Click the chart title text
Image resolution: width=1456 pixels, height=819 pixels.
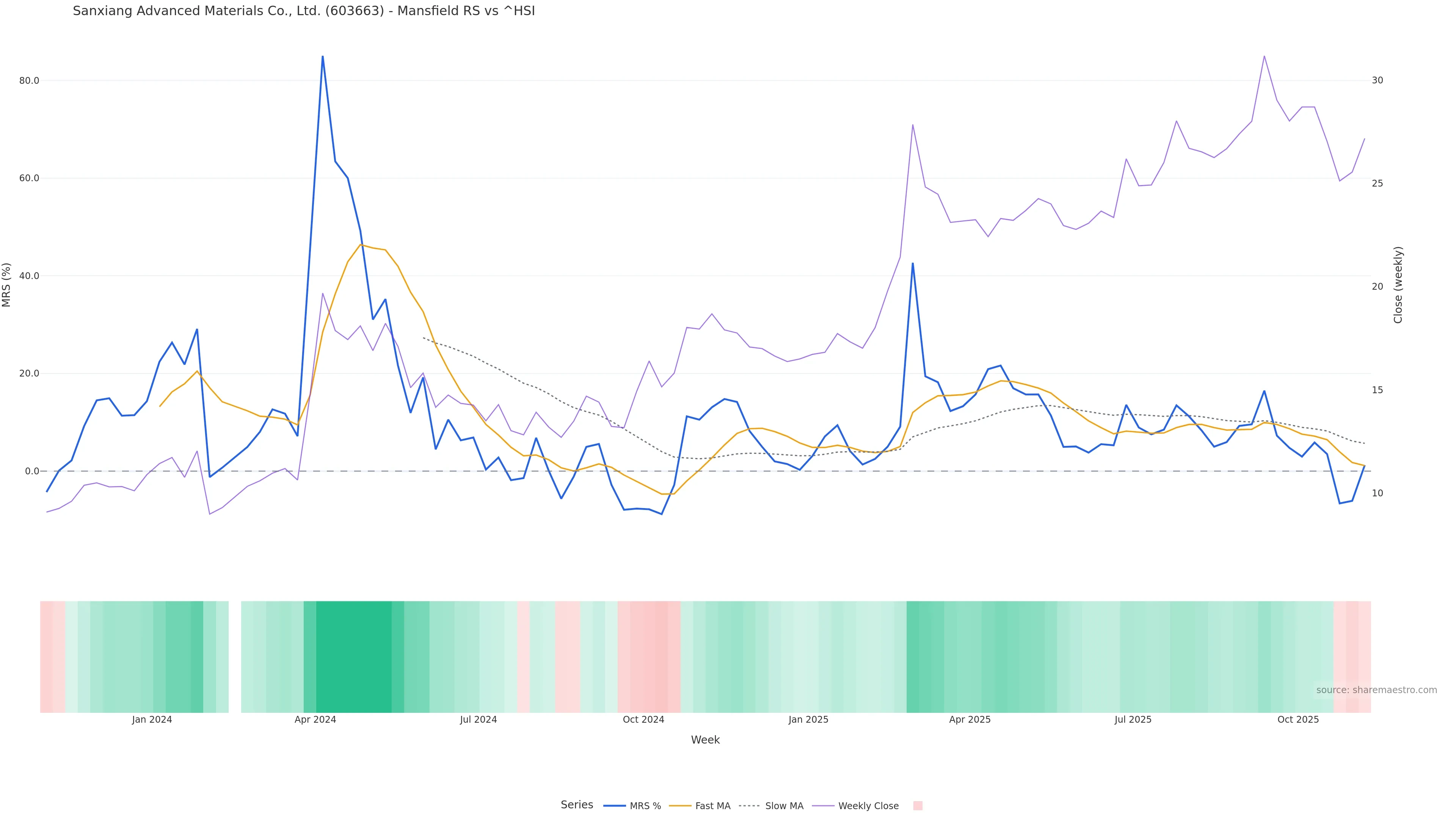coord(303,11)
